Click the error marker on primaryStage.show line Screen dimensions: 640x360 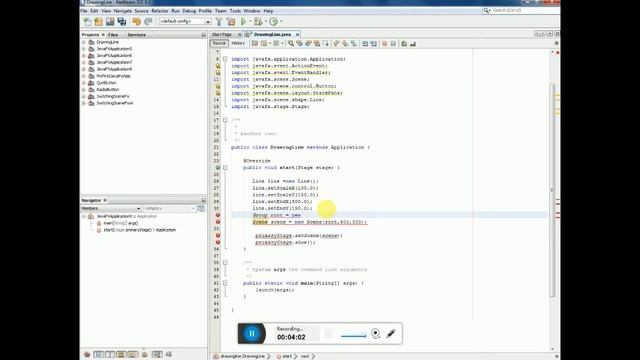click(x=218, y=242)
